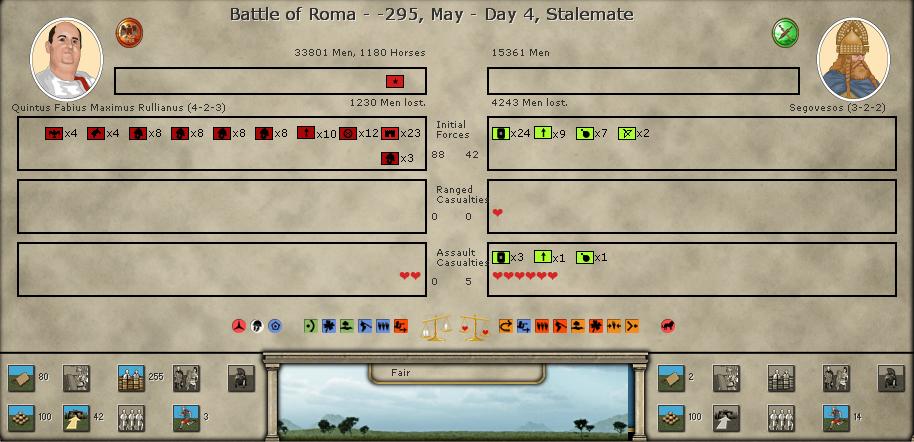Click the green crossed-swords faction emblem

click(x=785, y=32)
